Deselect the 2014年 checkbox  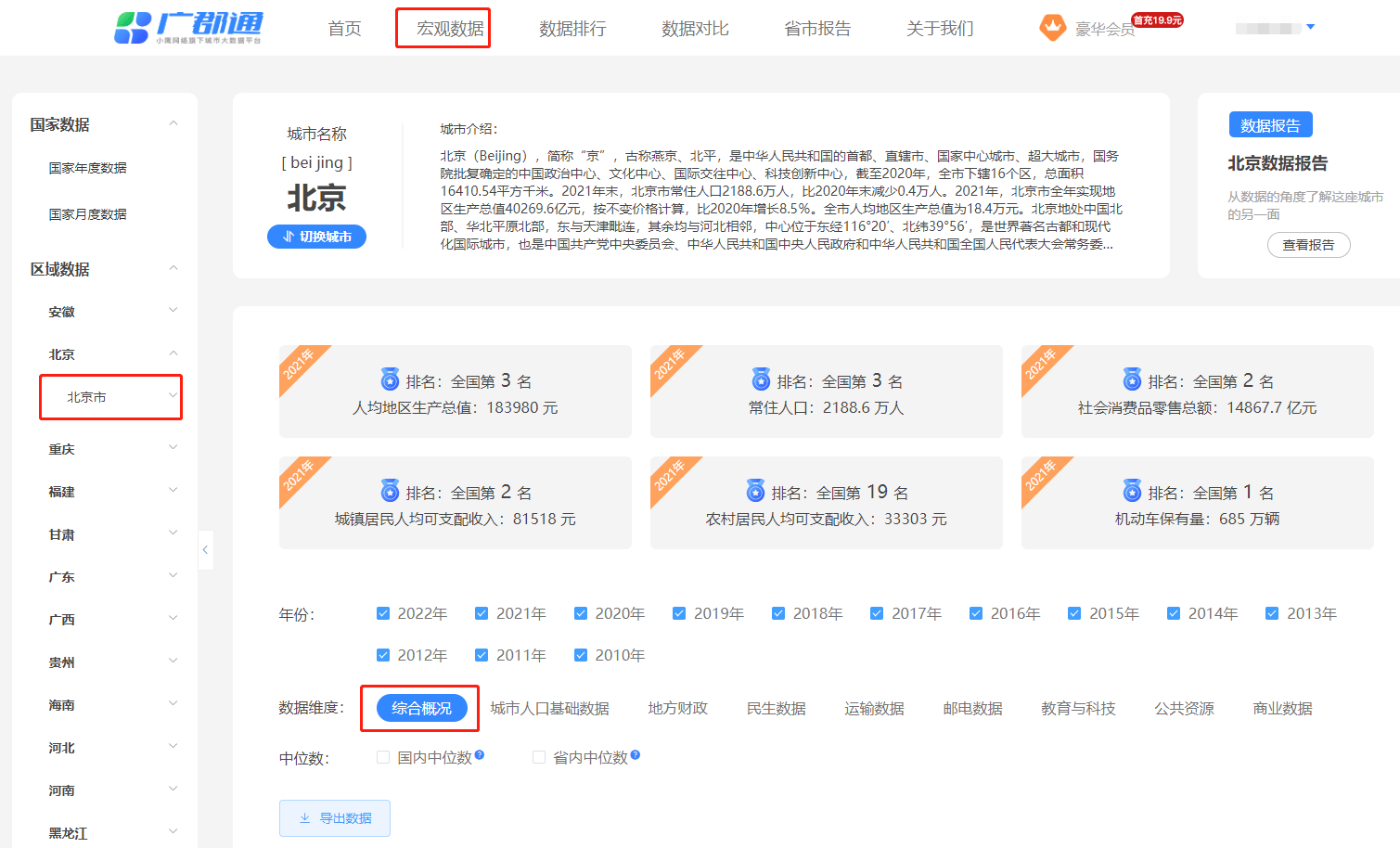(1174, 613)
